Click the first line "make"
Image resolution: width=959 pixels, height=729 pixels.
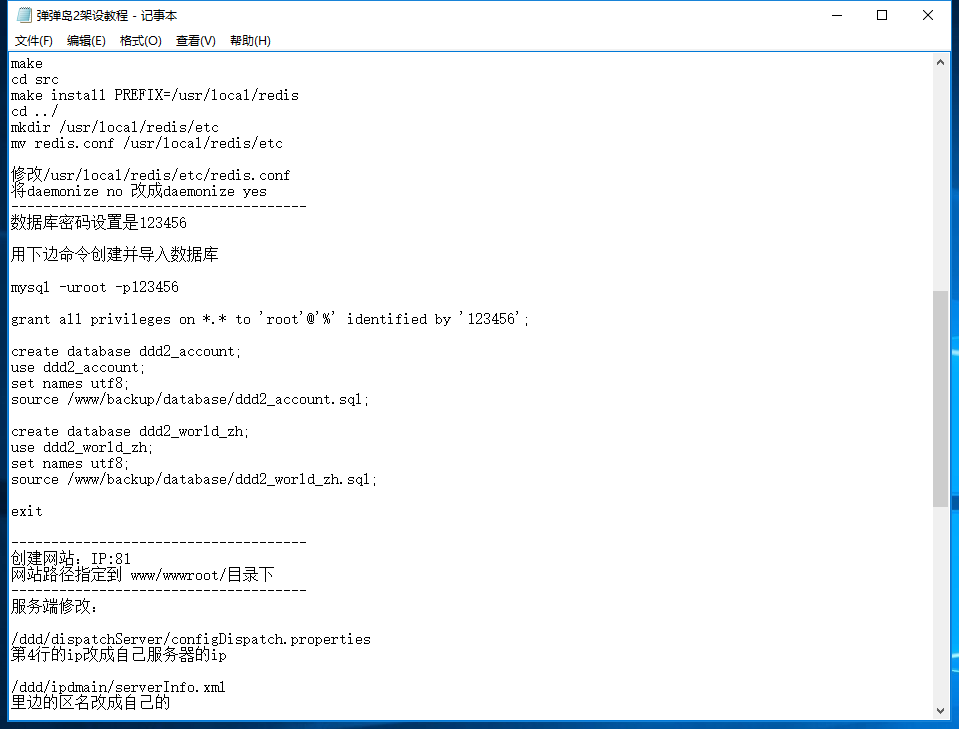pos(27,64)
